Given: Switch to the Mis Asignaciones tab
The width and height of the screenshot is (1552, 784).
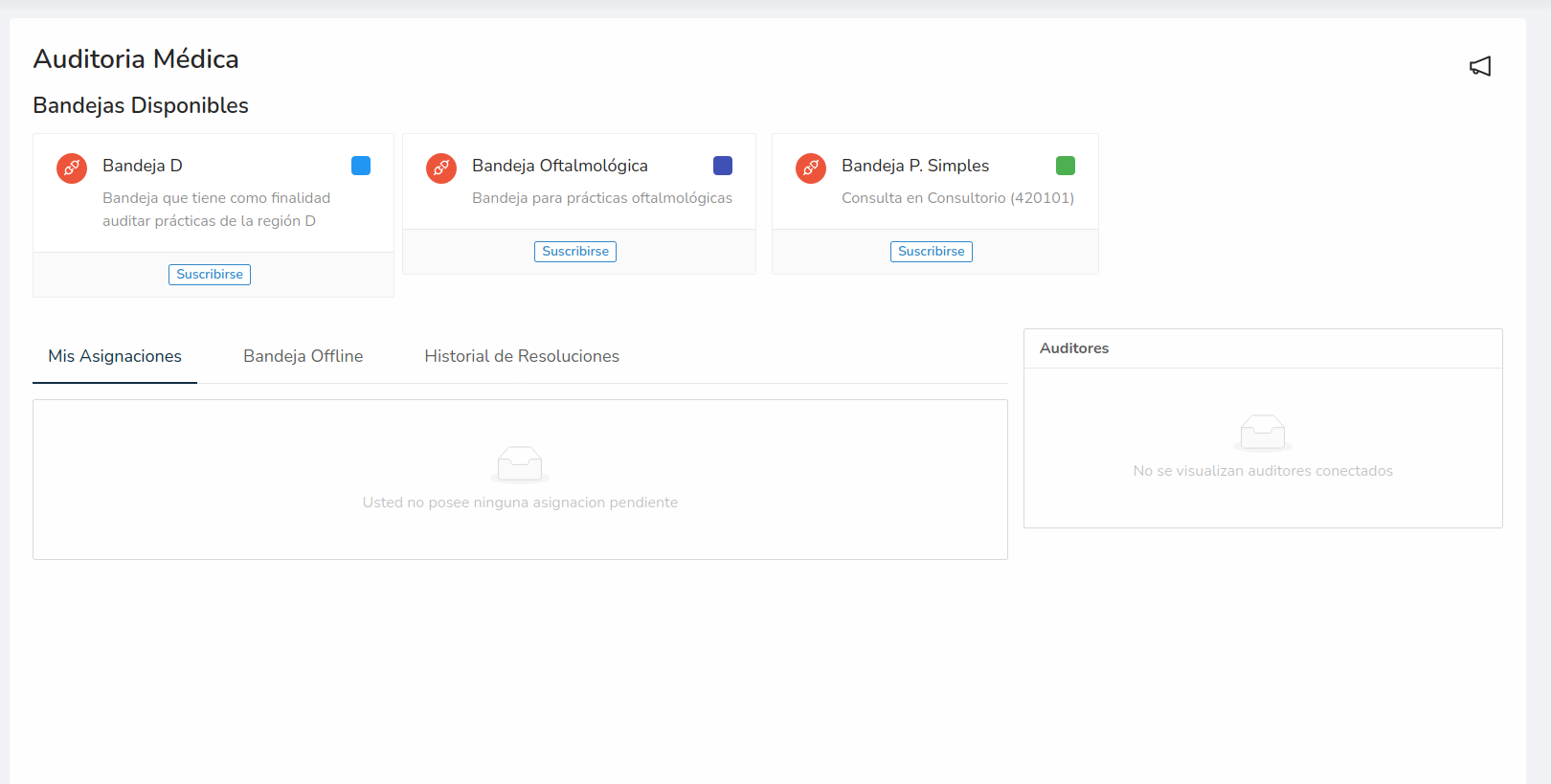Looking at the screenshot, I should [115, 356].
